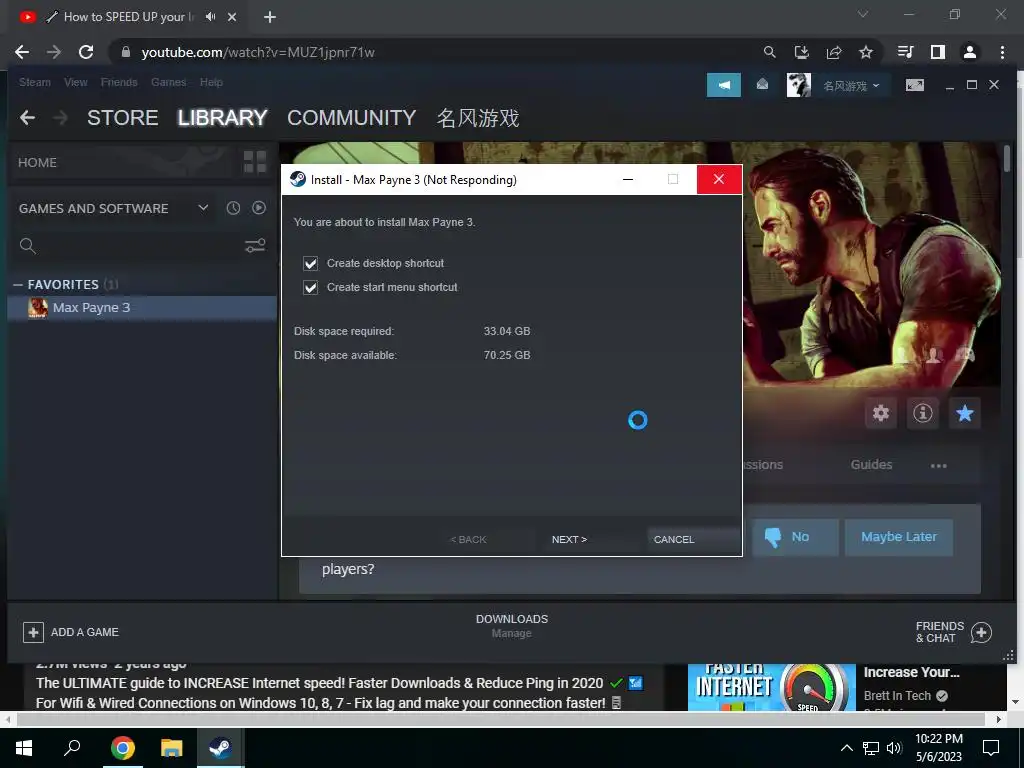Screen dimensions: 1024x768
Task: Open the Steam menu
Action: [x=35, y=82]
